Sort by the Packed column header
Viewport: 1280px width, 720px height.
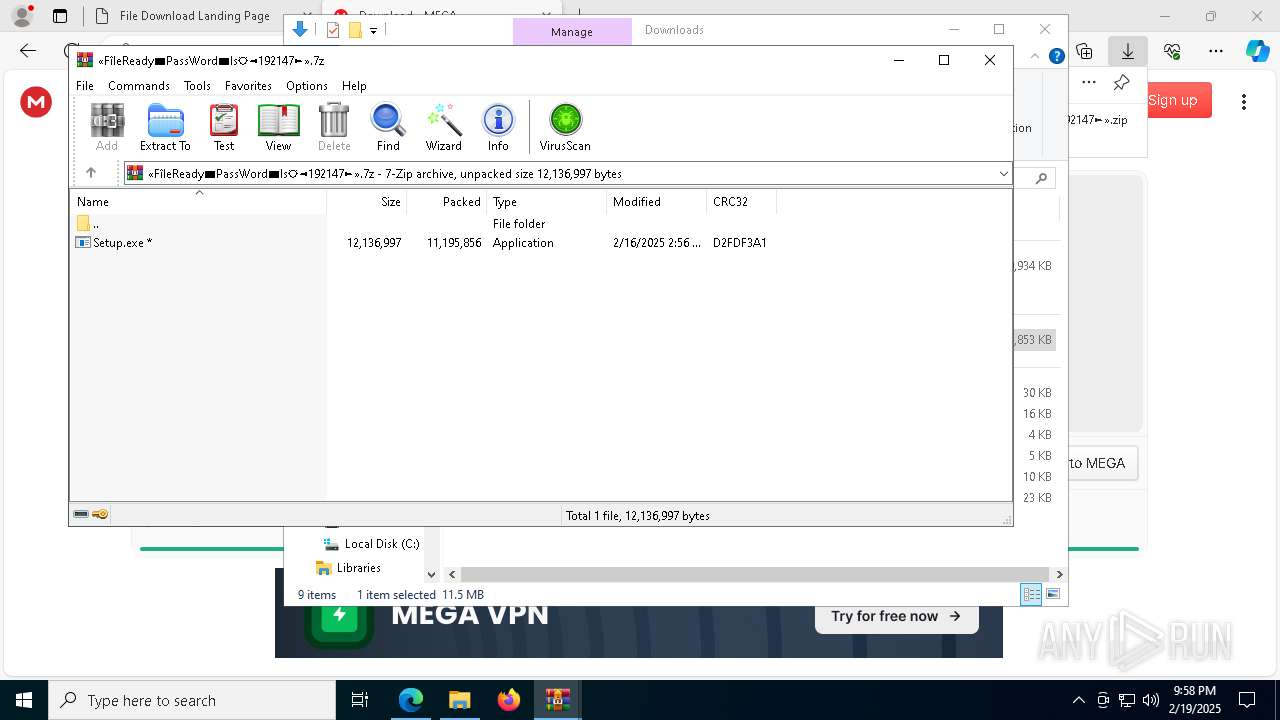click(447, 202)
